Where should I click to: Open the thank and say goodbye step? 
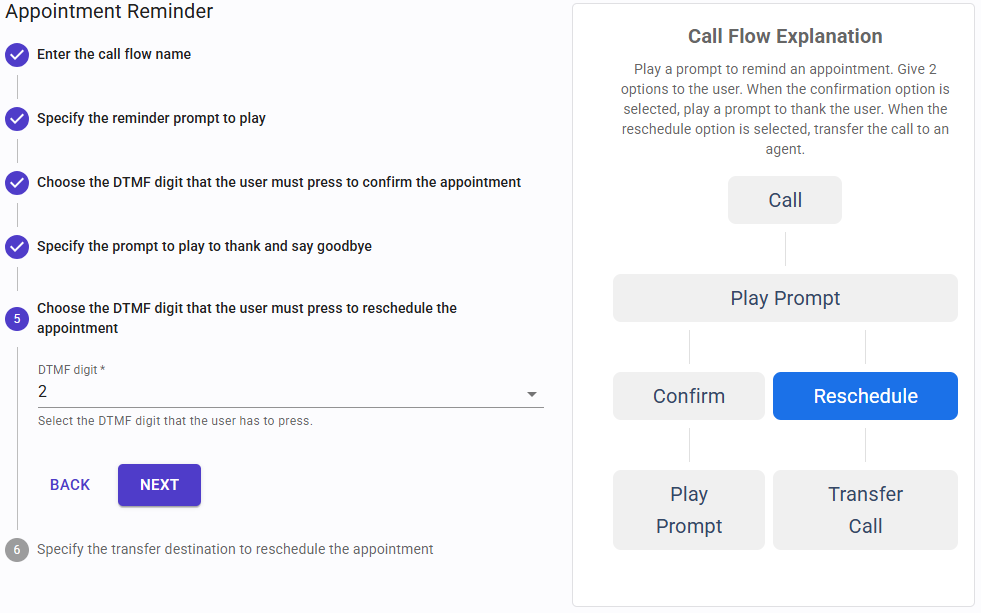204,246
